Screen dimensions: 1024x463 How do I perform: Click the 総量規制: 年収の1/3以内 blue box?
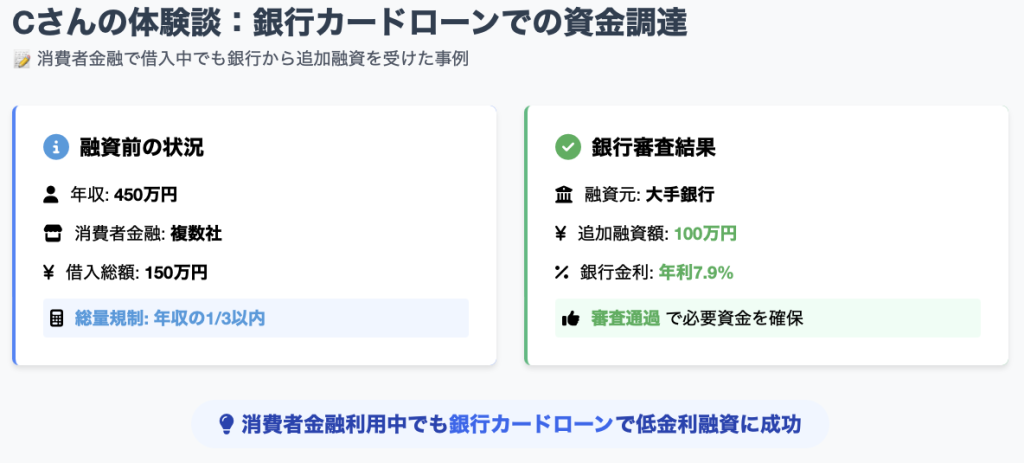(256, 318)
